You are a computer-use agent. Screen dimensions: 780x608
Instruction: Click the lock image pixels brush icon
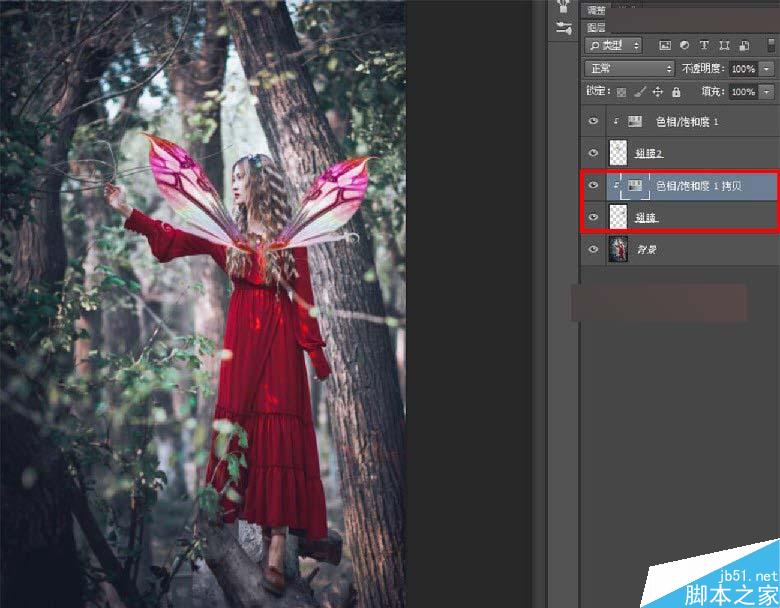(640, 92)
